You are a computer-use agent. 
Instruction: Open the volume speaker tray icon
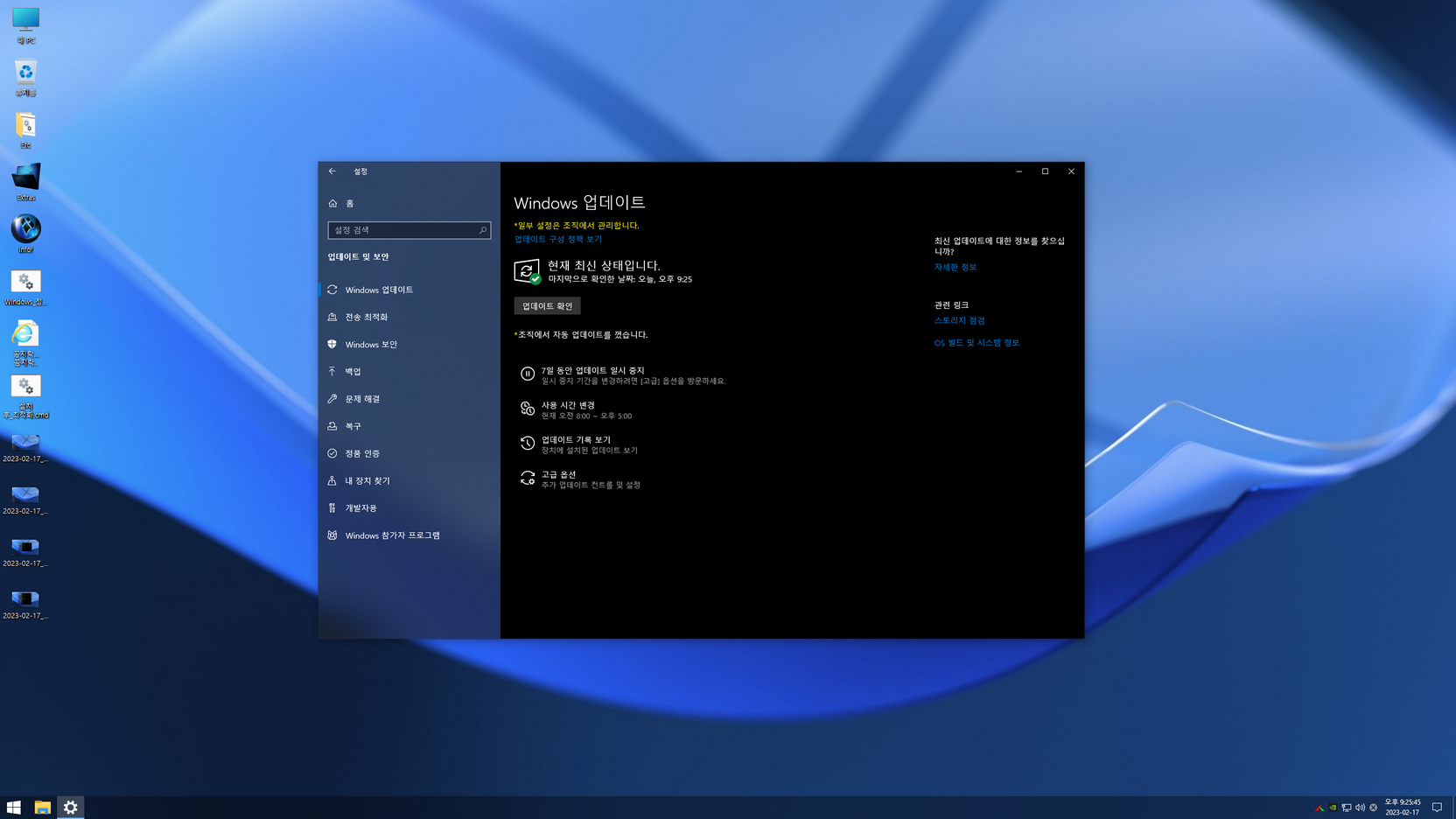pos(1360,808)
